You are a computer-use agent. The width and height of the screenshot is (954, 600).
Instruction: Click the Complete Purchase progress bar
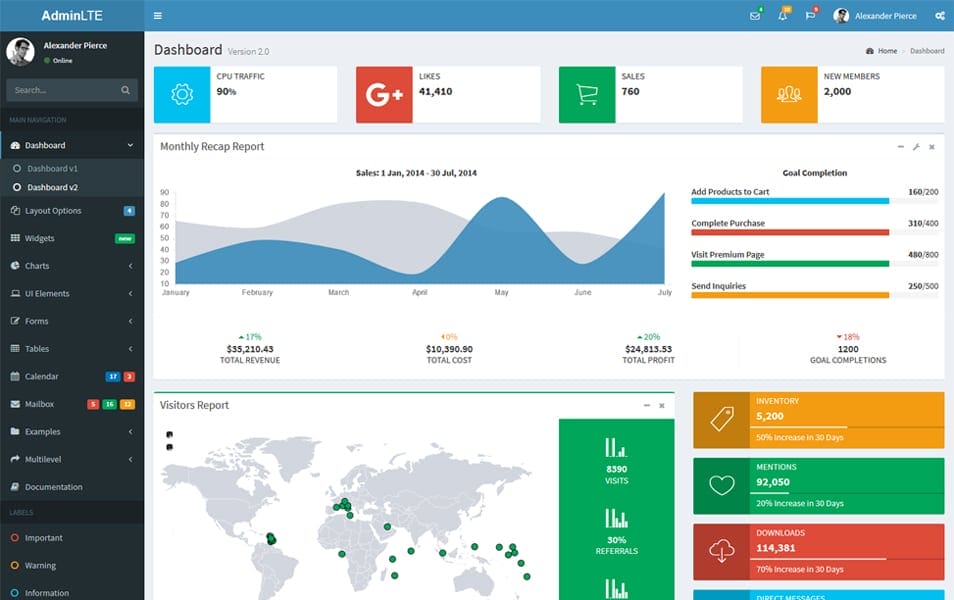789,232
